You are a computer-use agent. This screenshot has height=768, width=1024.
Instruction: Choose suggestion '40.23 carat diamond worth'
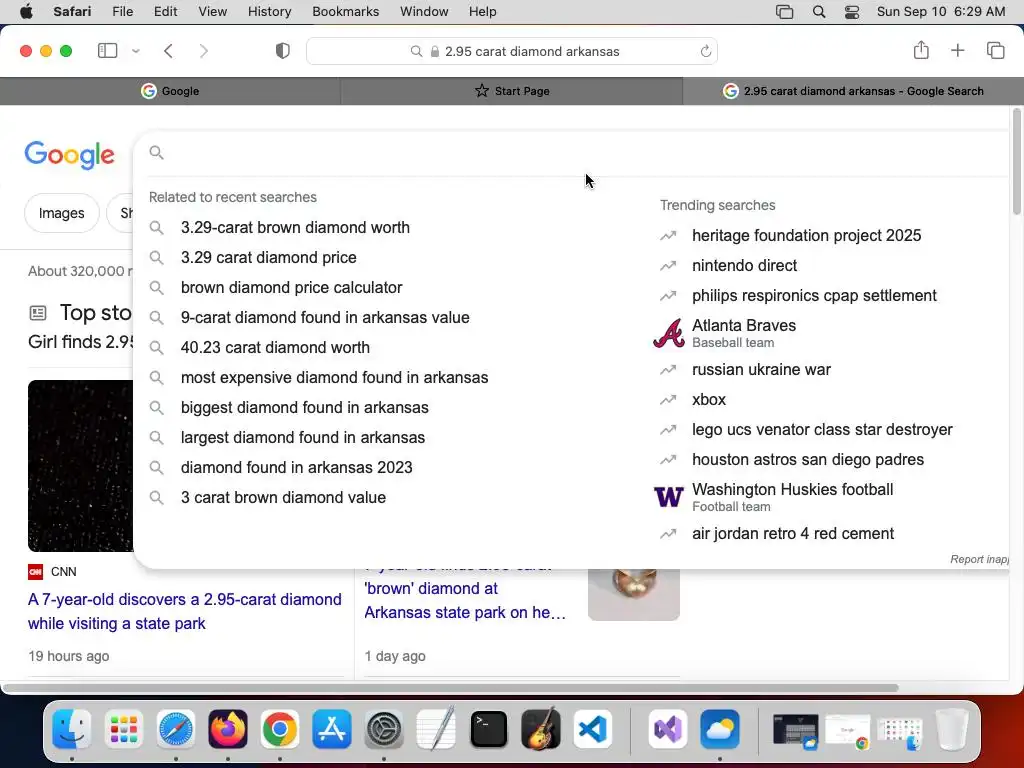pos(275,347)
